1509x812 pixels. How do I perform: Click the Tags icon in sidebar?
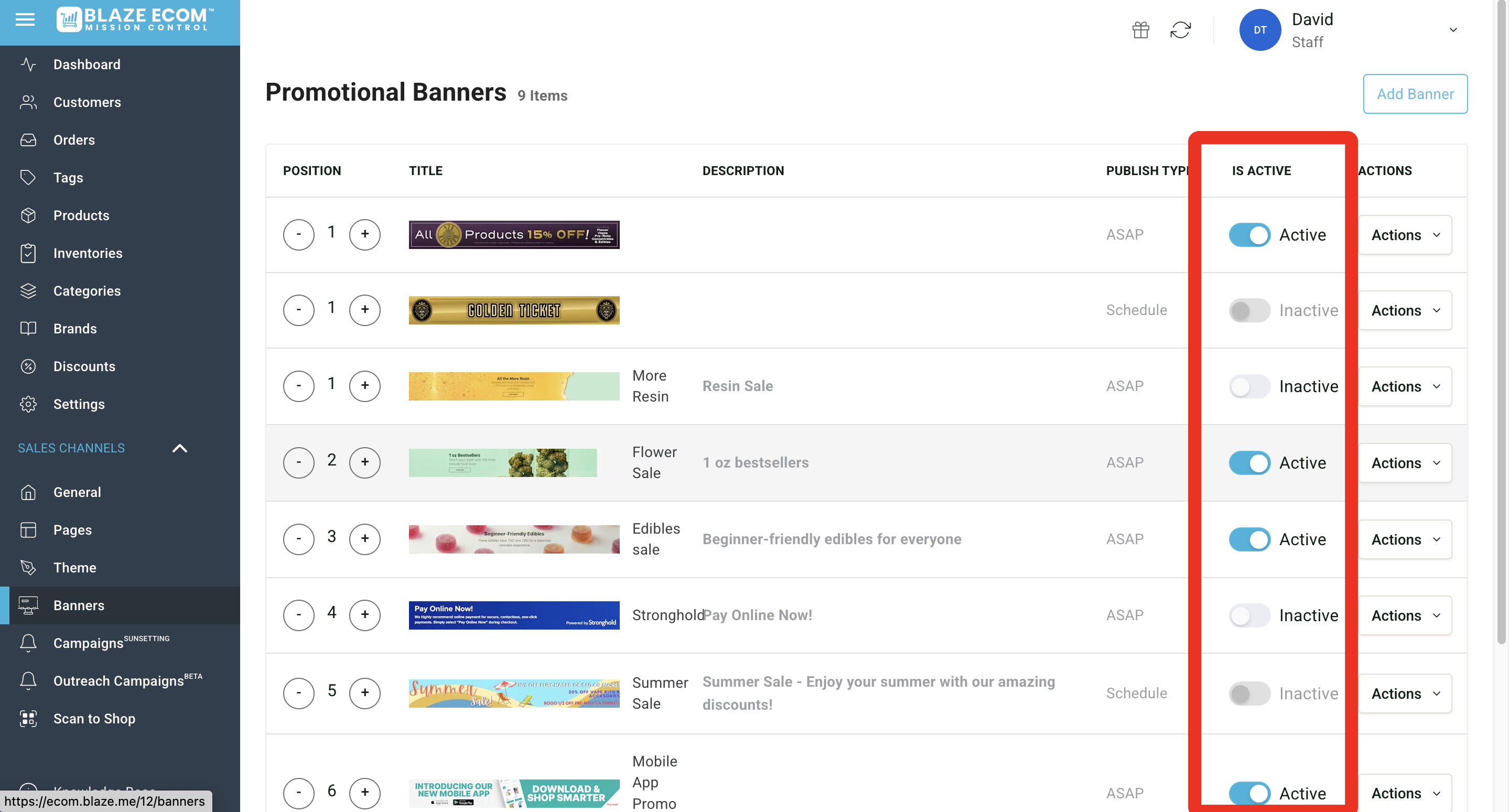click(x=28, y=178)
